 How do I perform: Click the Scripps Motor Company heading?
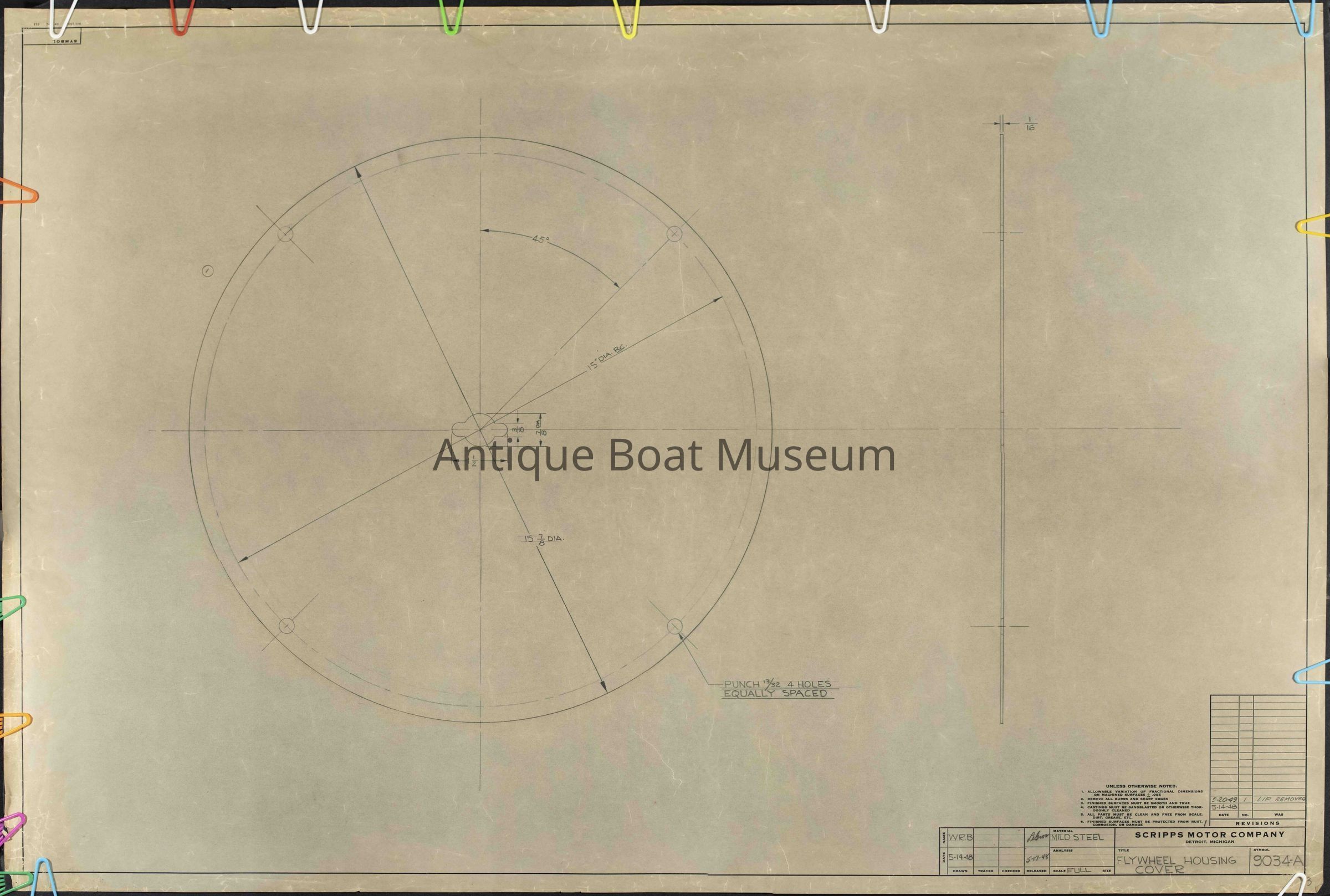(1209, 834)
